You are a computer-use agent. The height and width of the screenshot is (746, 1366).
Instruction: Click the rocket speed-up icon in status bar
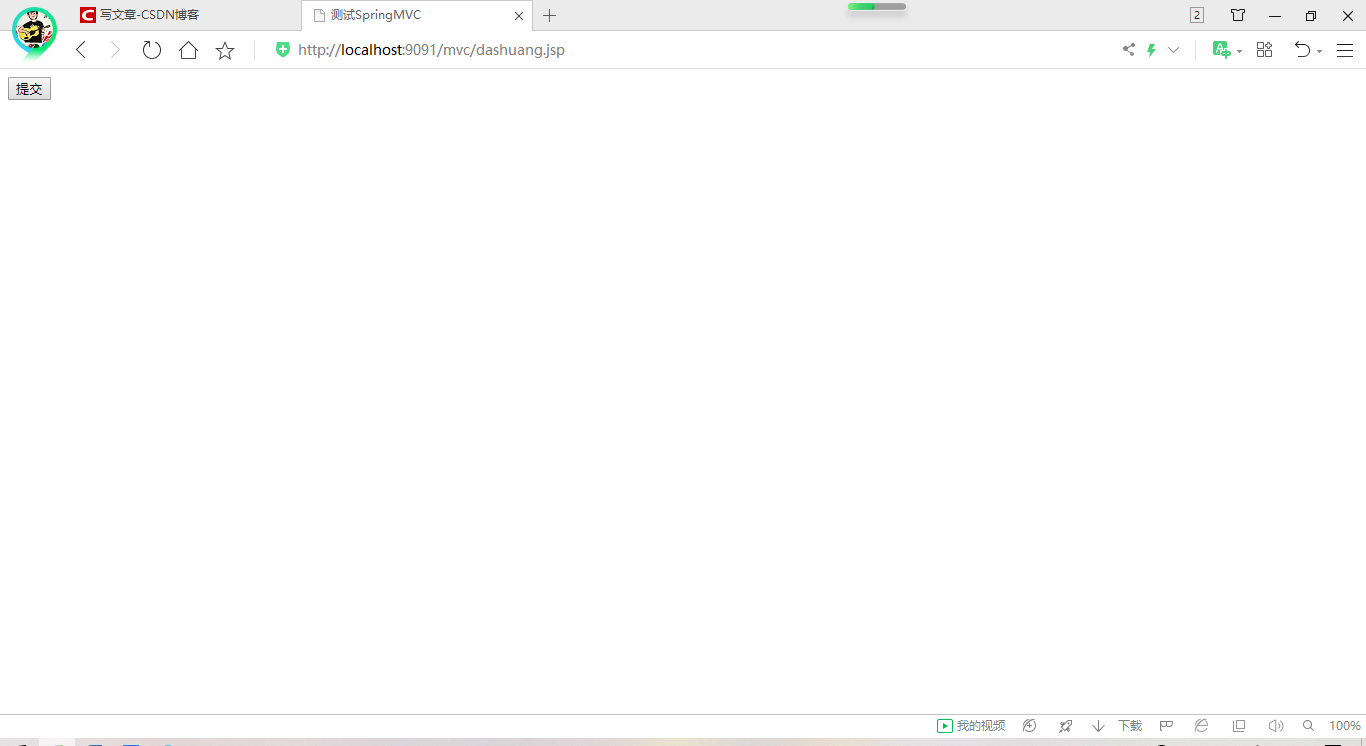click(x=1066, y=726)
